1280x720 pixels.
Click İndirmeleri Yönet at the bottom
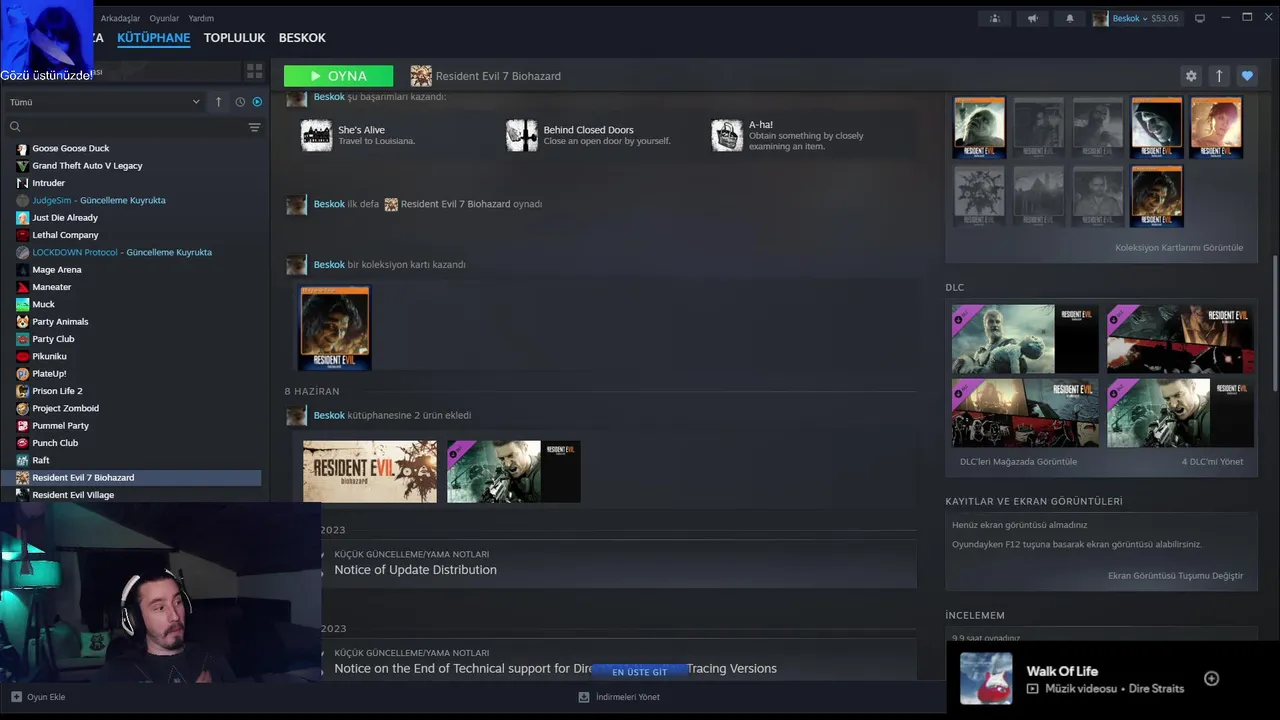(619, 697)
